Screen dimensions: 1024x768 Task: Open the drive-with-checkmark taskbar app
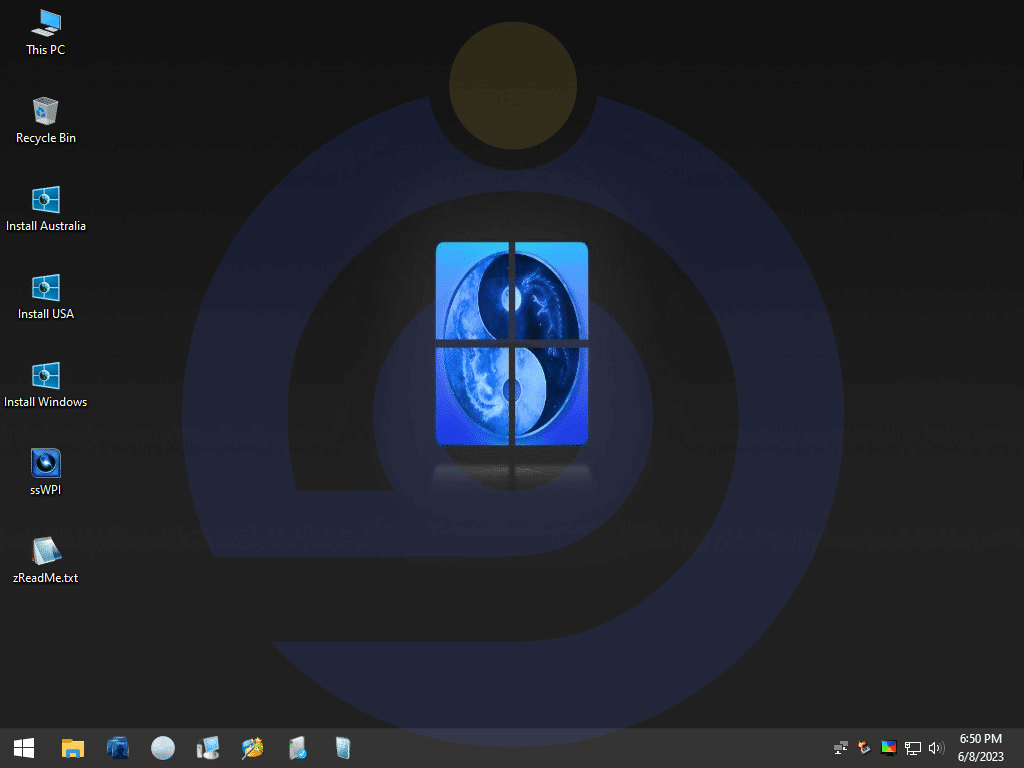click(x=297, y=748)
